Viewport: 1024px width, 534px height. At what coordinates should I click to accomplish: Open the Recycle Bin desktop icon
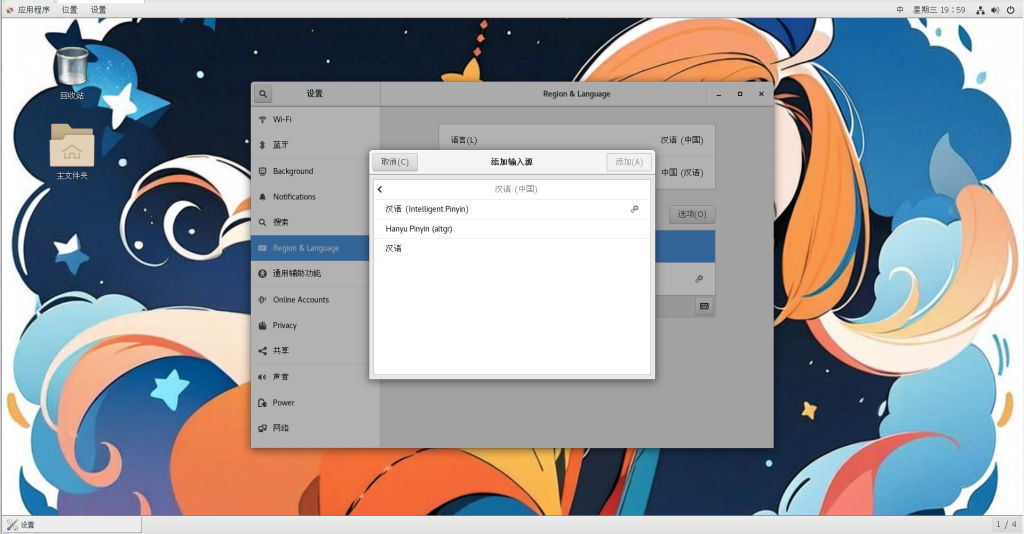[72, 68]
